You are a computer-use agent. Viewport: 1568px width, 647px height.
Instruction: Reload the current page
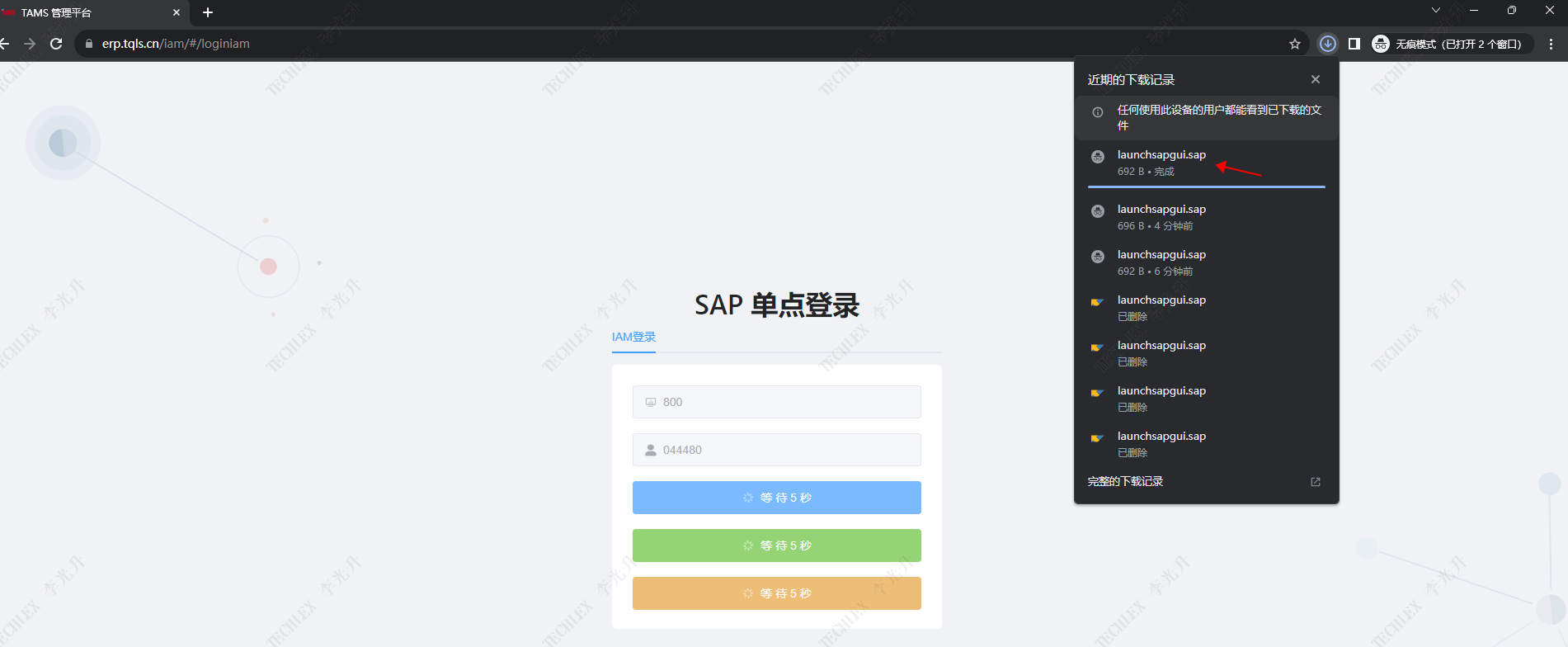(x=56, y=44)
